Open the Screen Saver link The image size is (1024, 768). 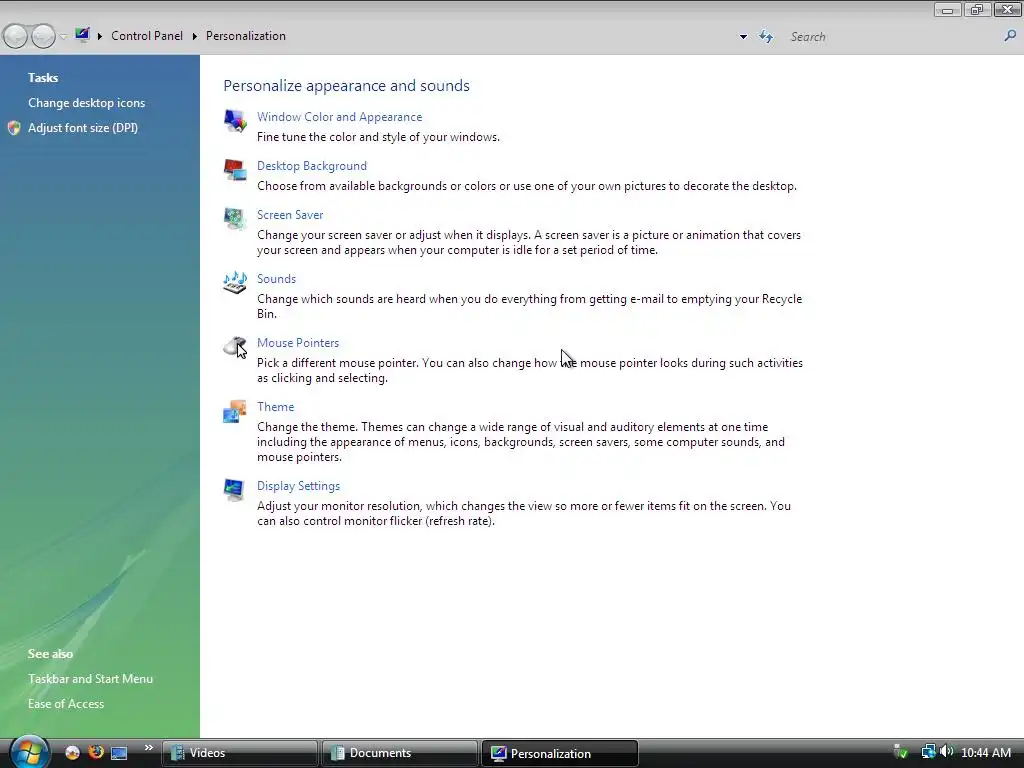point(290,215)
